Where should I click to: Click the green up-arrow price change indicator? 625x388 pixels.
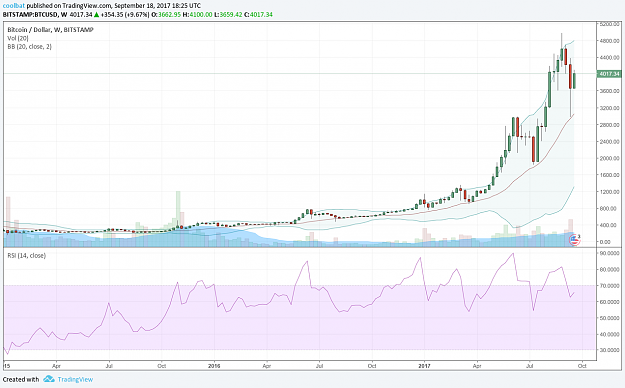tap(96, 15)
